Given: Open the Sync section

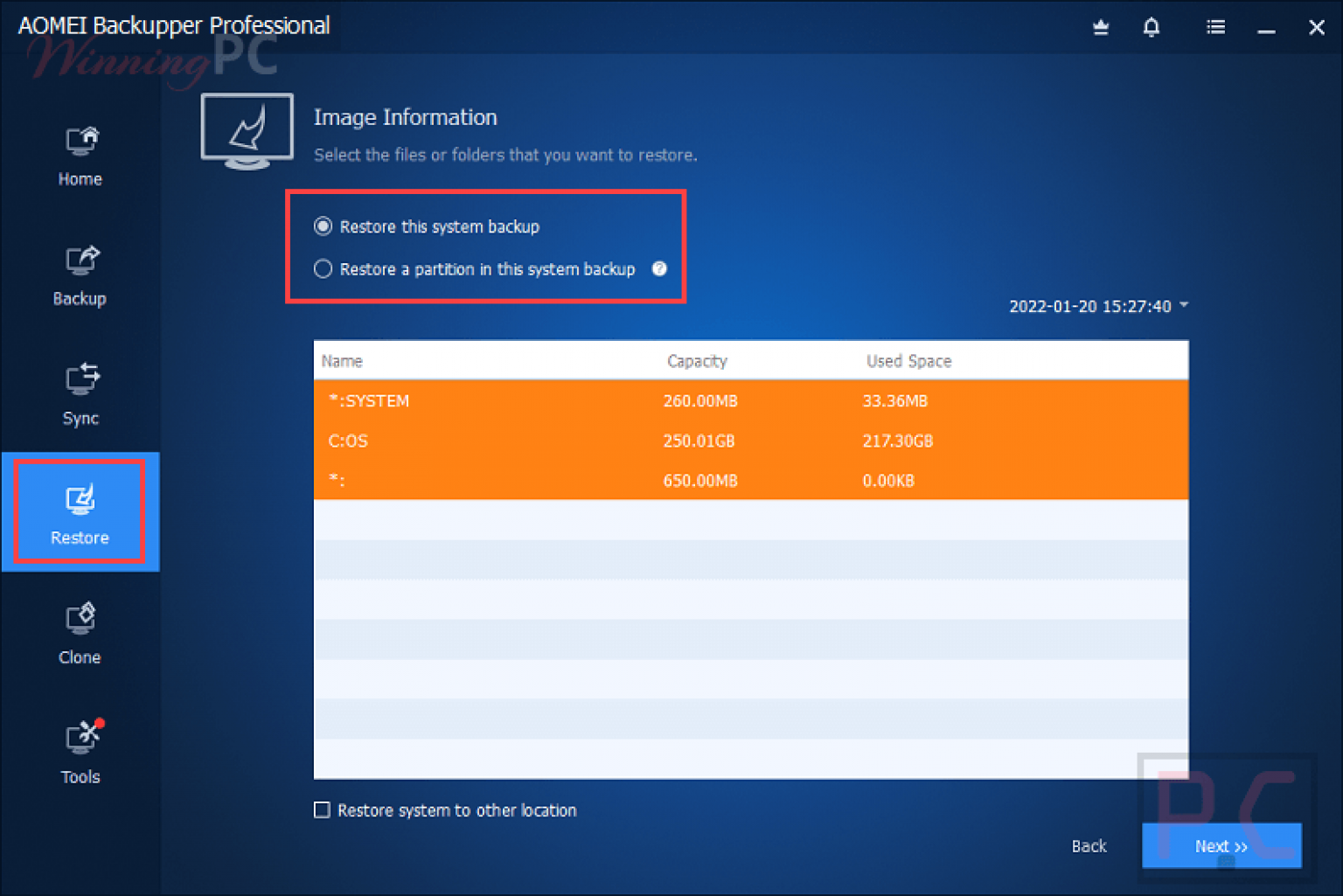Looking at the screenshot, I should click(80, 393).
